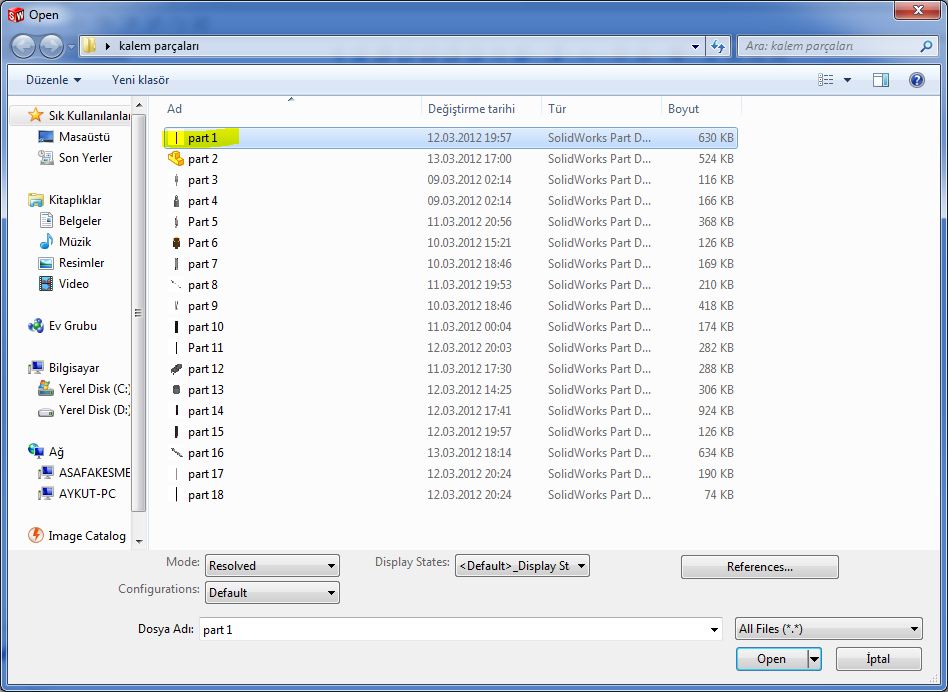Open the All Files type filter dropdown
948x692 pixels.
(828, 629)
